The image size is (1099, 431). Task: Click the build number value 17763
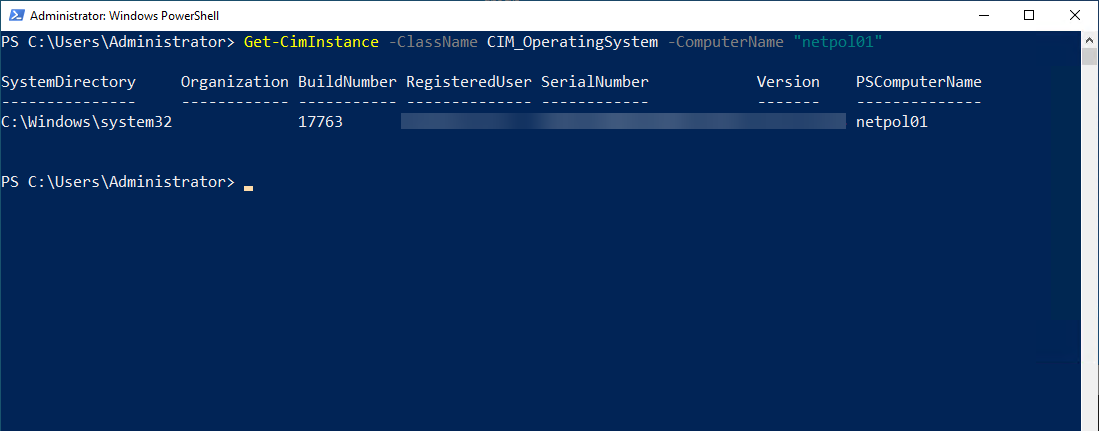[320, 122]
